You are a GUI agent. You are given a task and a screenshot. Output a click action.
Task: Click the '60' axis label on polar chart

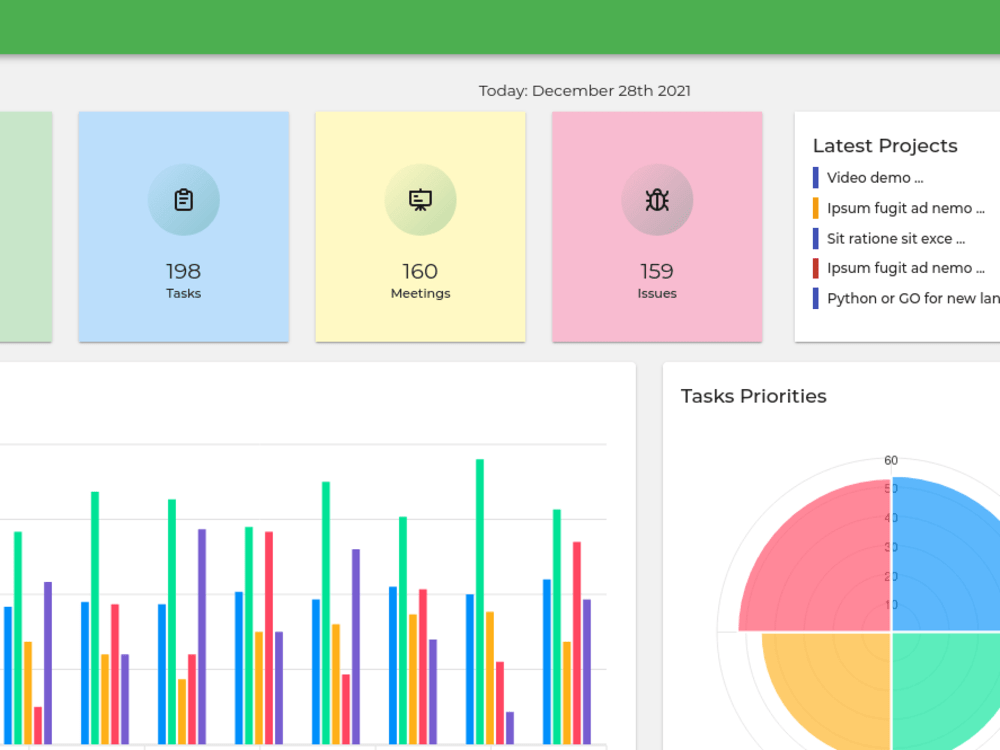tap(891, 460)
